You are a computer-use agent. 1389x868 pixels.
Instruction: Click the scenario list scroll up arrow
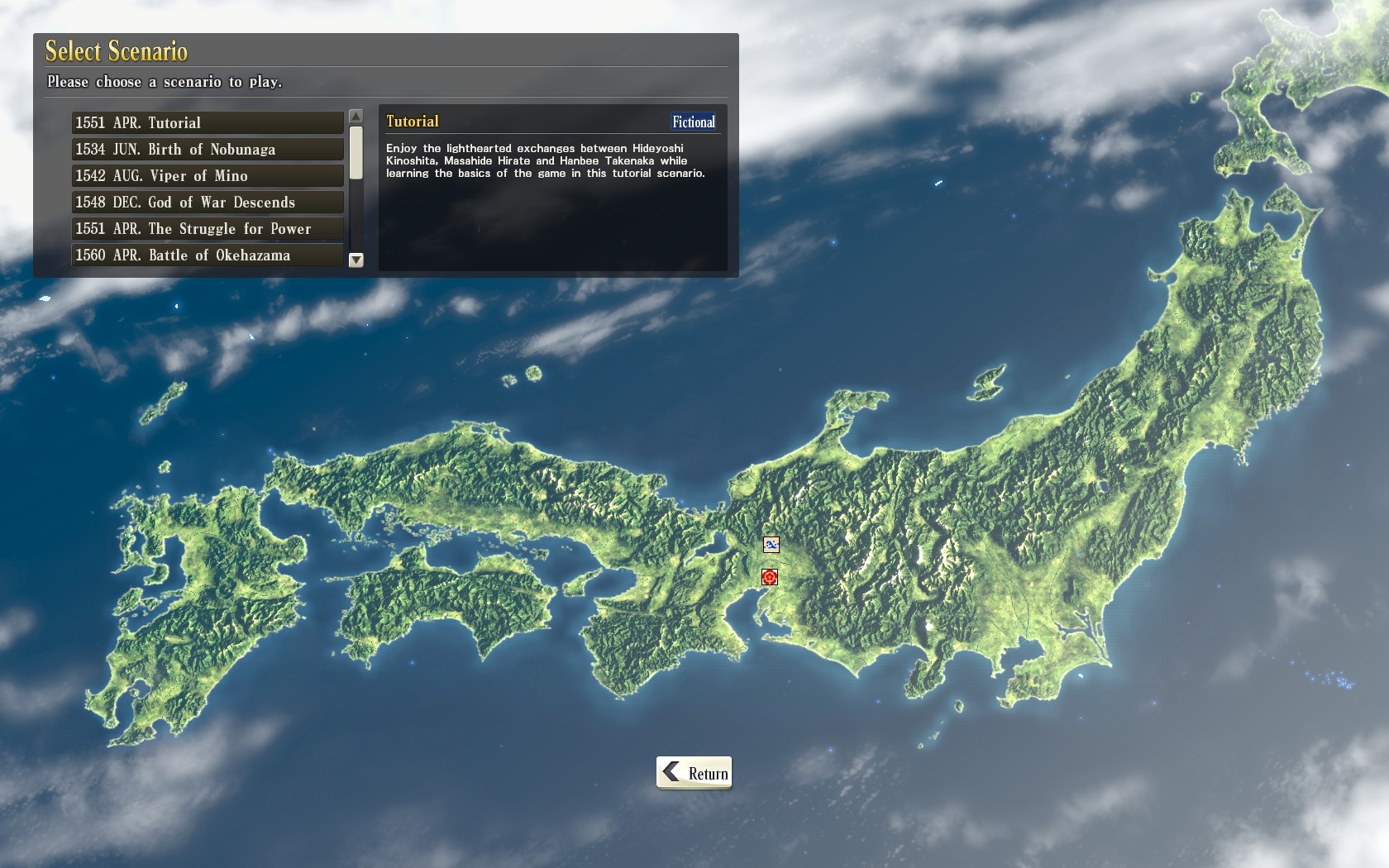(356, 117)
